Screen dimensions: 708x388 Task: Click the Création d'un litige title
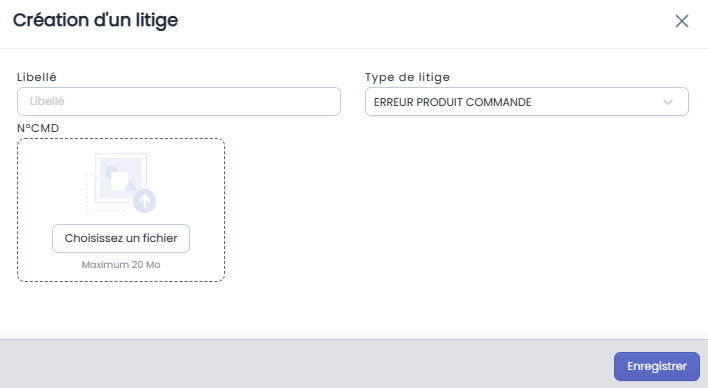coord(95,20)
